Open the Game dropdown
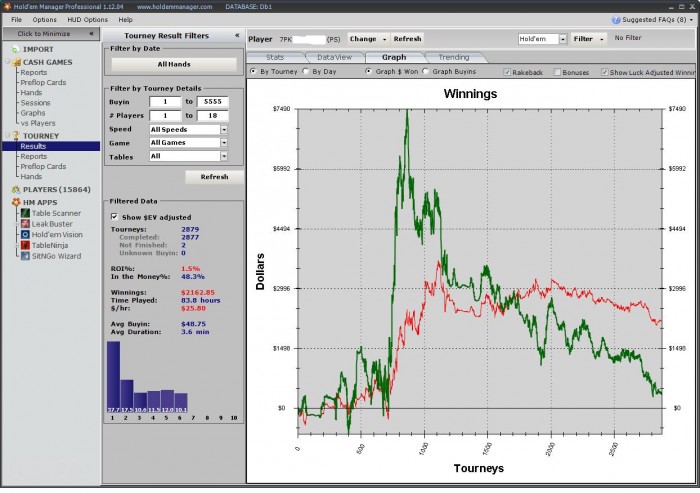Image resolution: width=700 pixels, height=493 pixels. 224,143
